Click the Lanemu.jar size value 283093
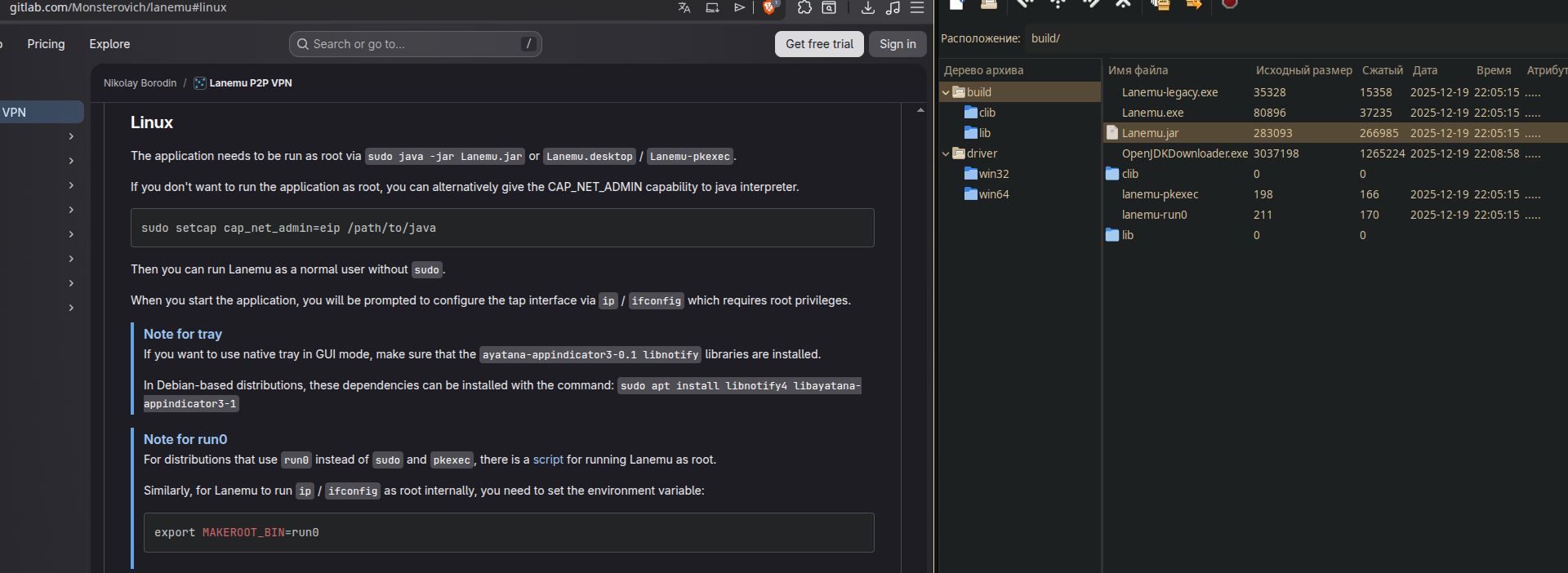 (x=1272, y=133)
